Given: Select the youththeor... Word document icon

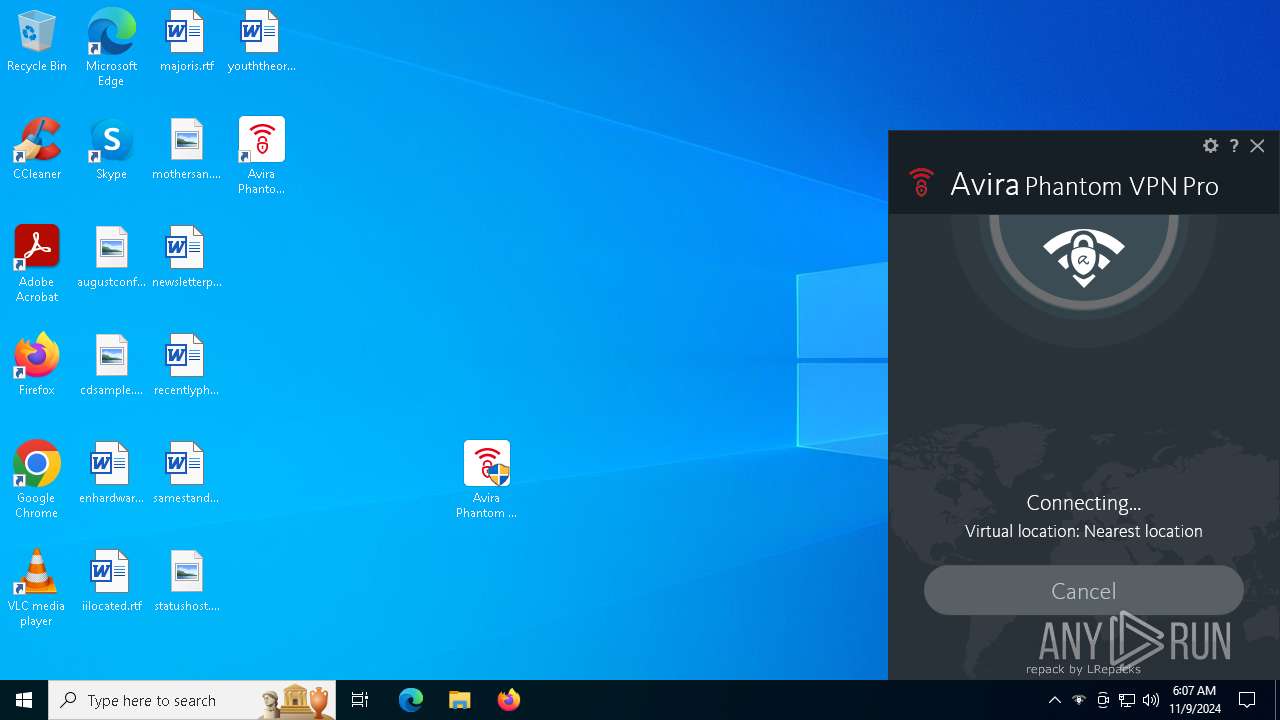Looking at the screenshot, I should (262, 42).
